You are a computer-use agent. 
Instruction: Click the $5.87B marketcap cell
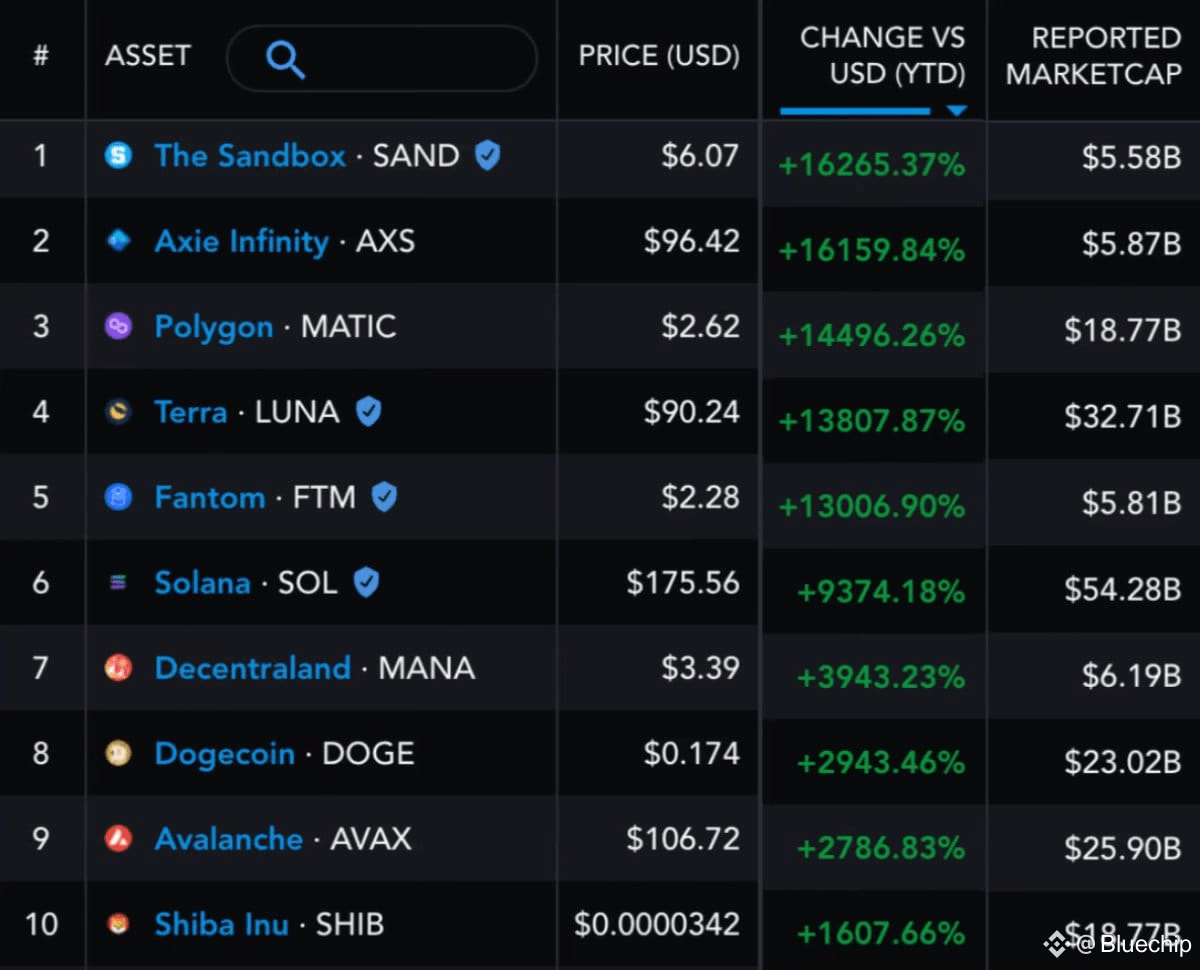[1131, 243]
